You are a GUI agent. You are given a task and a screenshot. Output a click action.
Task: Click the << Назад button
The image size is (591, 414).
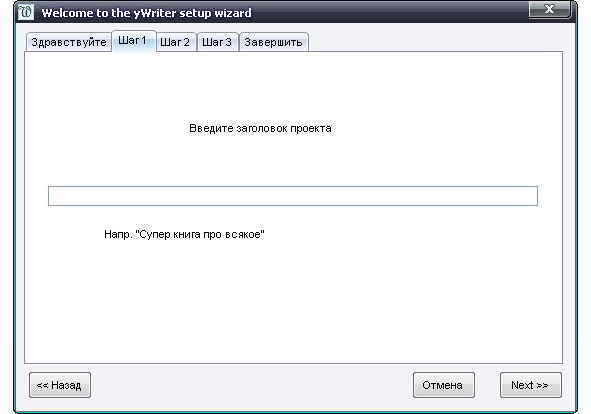coord(60,385)
